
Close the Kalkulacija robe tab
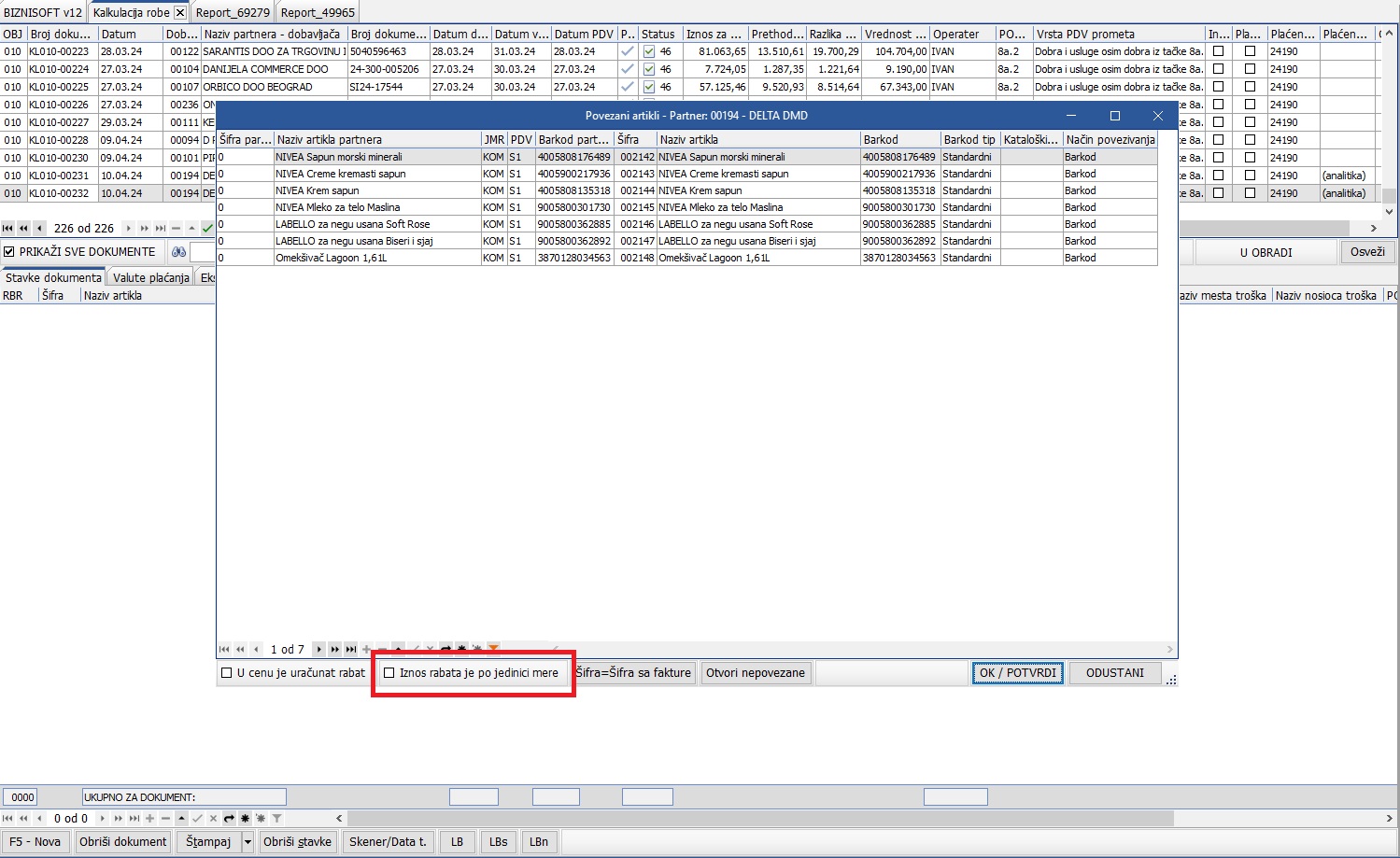tap(180, 13)
